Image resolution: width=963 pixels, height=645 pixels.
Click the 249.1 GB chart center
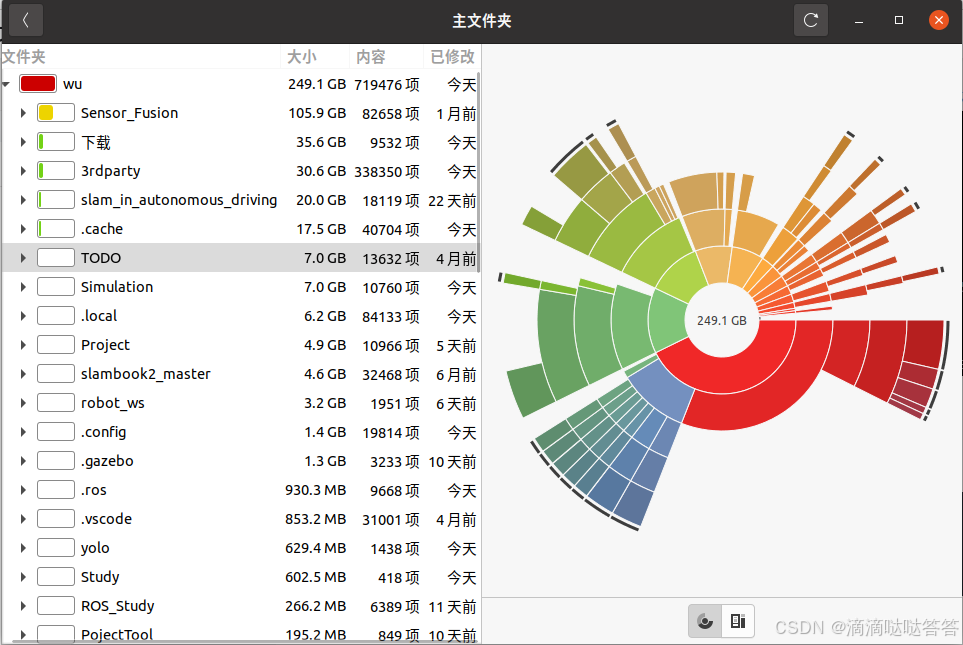coord(722,321)
